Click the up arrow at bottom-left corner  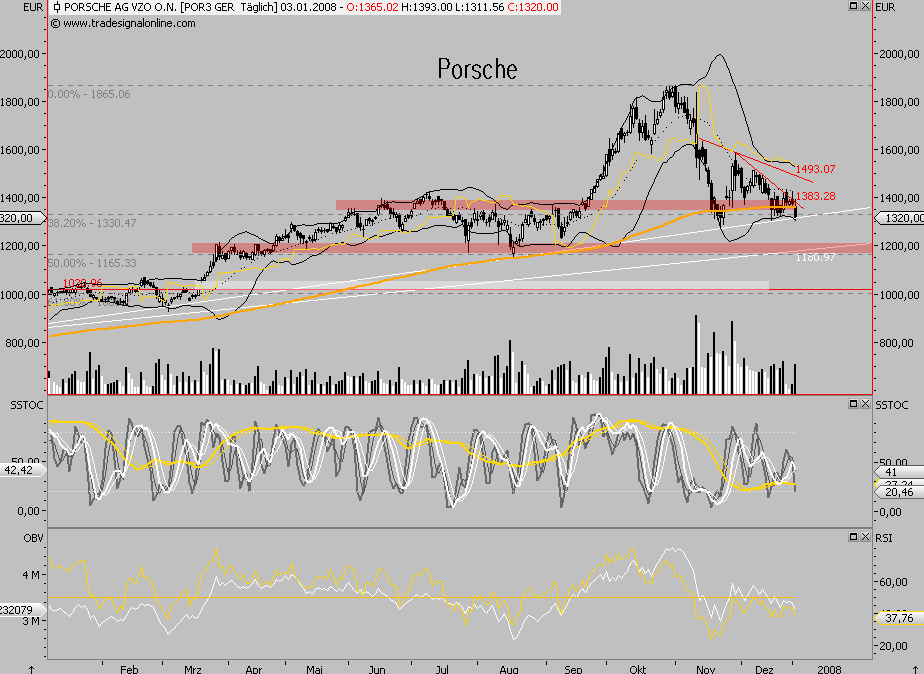pos(31,669)
